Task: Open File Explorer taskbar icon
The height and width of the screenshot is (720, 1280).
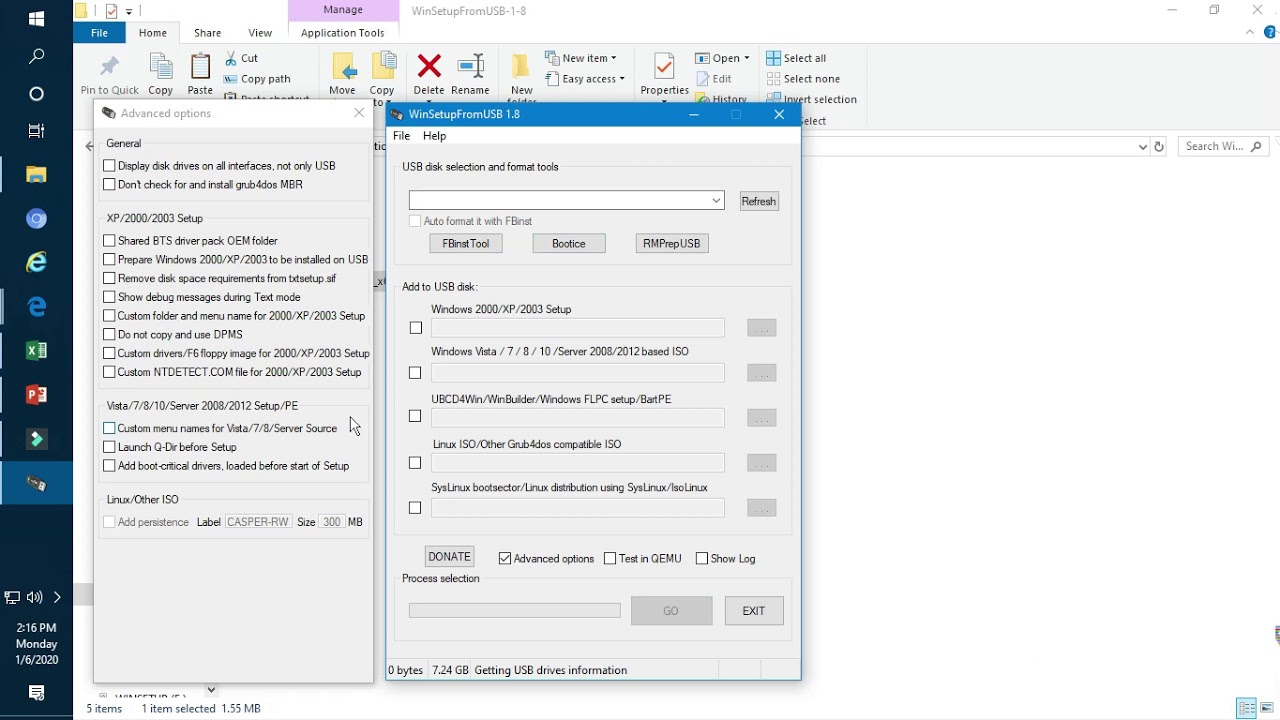Action: (36, 175)
